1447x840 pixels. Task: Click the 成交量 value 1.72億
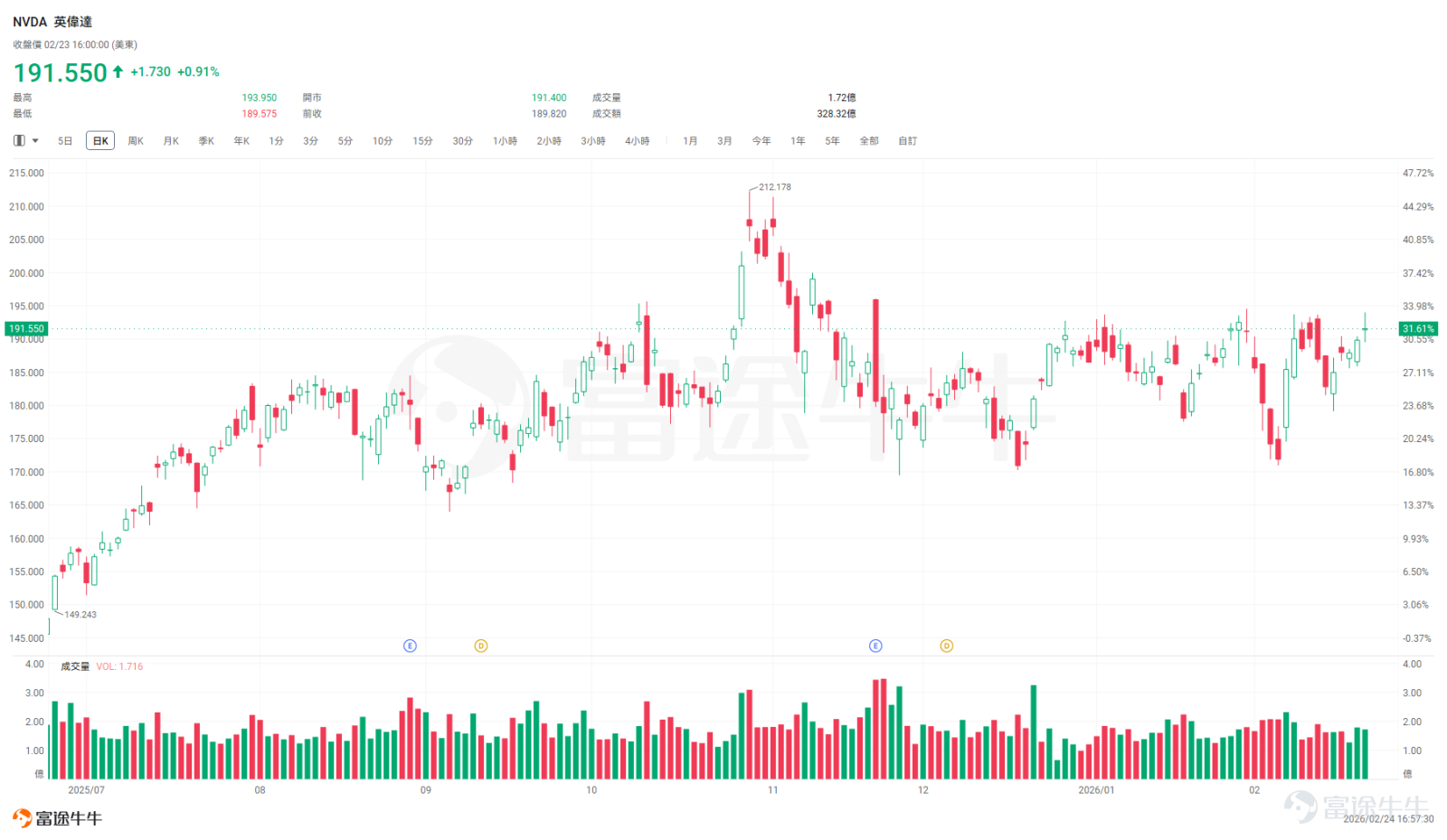(x=842, y=98)
